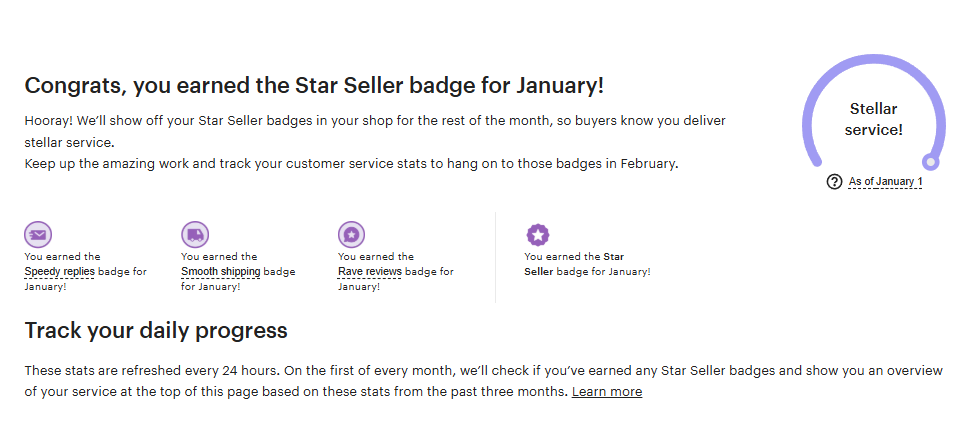Click the 'Keep up the amazing work' sentence
This screenshot has width=976, height=425.
(x=351, y=163)
